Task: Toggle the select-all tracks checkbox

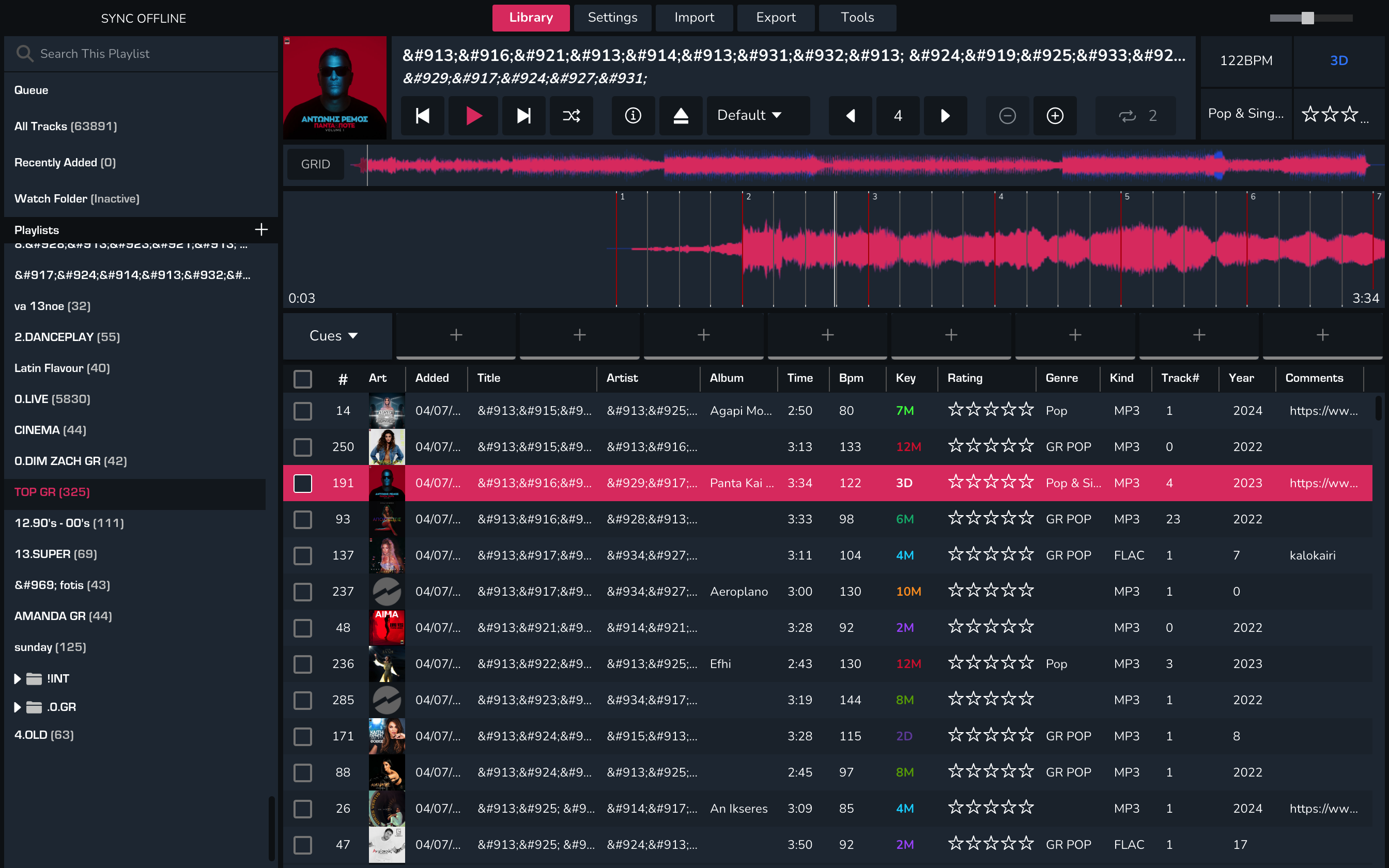Action: (x=302, y=378)
